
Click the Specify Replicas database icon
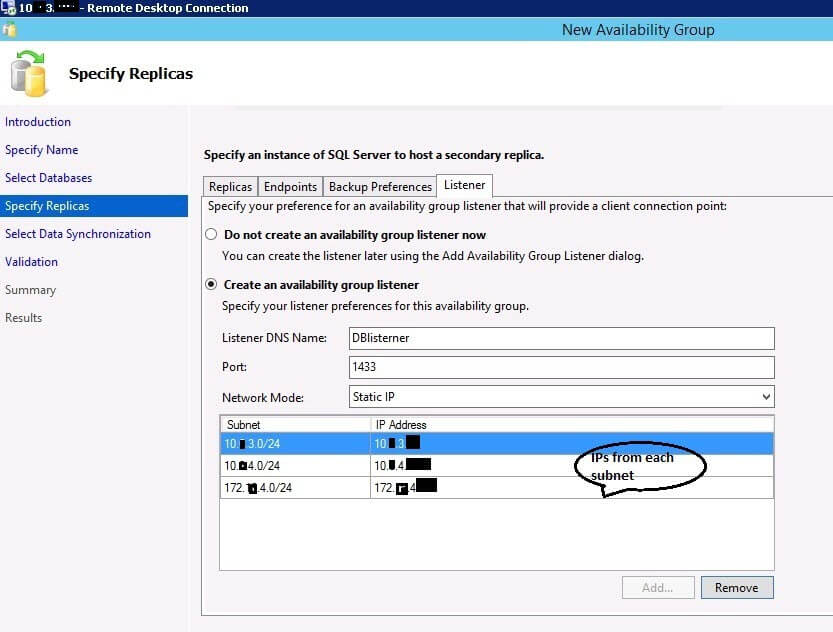[29, 73]
